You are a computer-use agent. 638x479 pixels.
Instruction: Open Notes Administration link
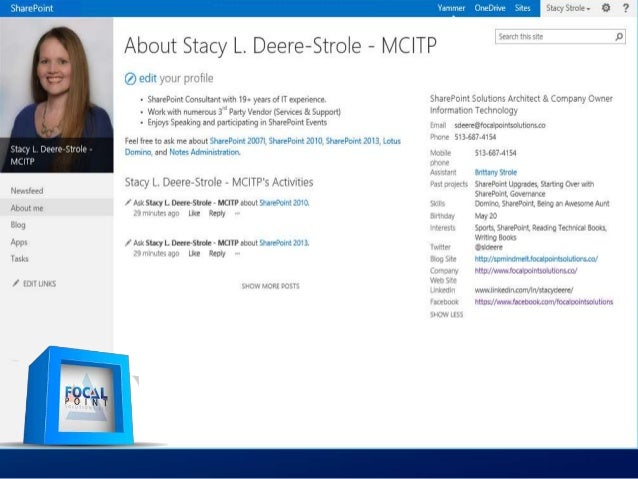(x=204, y=152)
